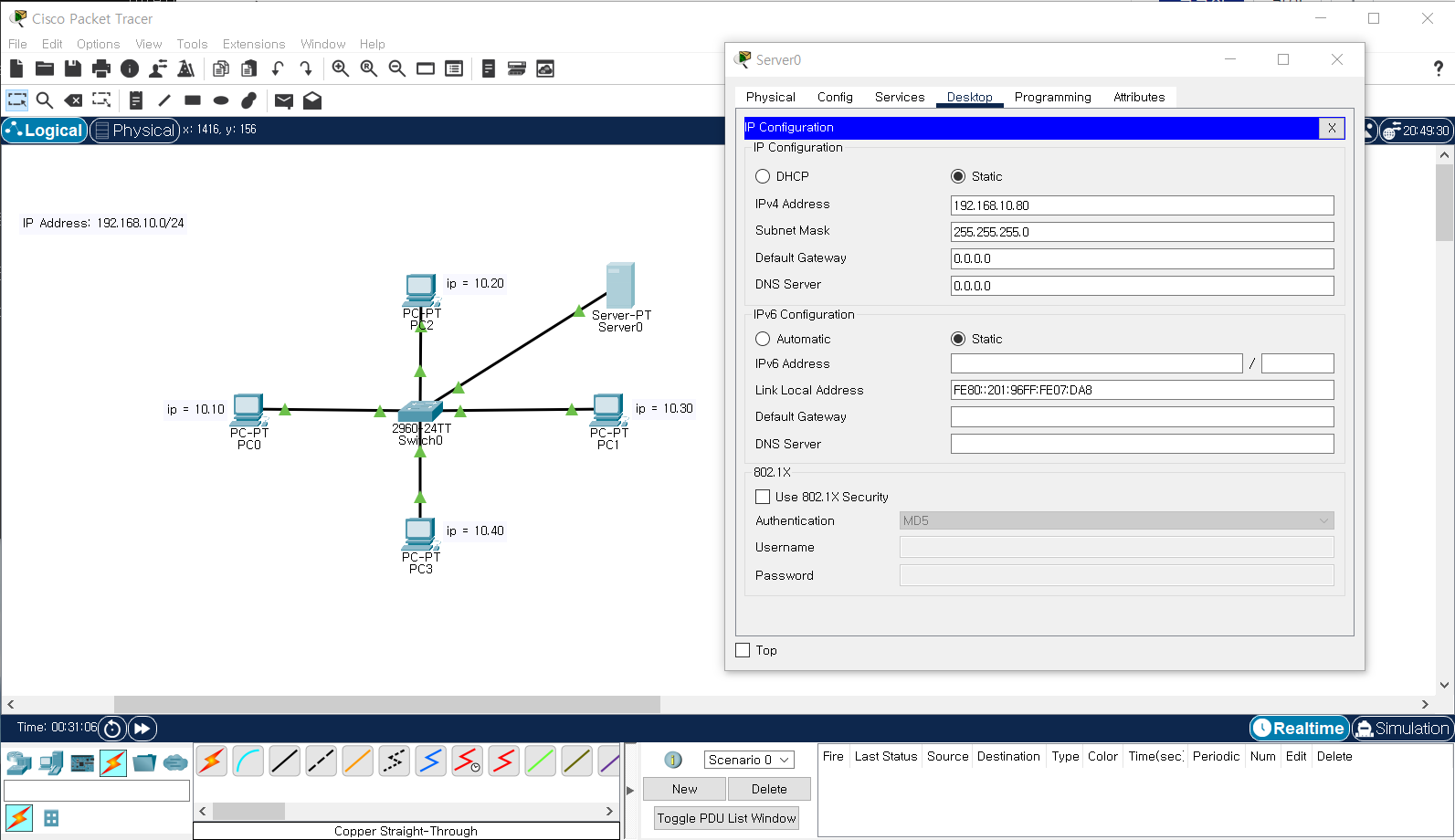
Task: Open the Physical tab in Server0
Action: (x=771, y=97)
